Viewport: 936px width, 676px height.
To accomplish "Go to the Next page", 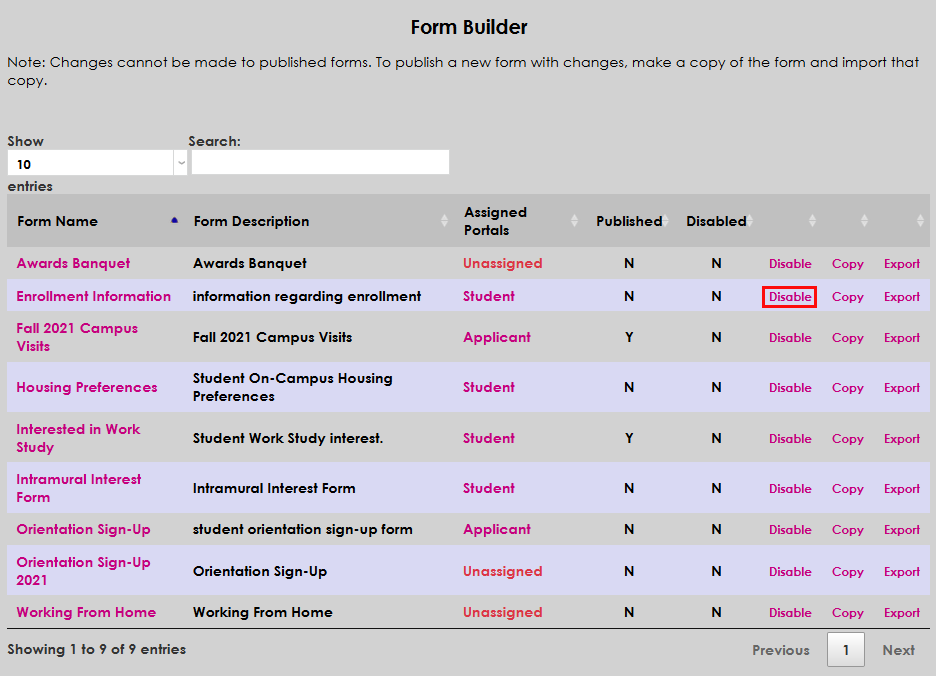I will coord(898,649).
